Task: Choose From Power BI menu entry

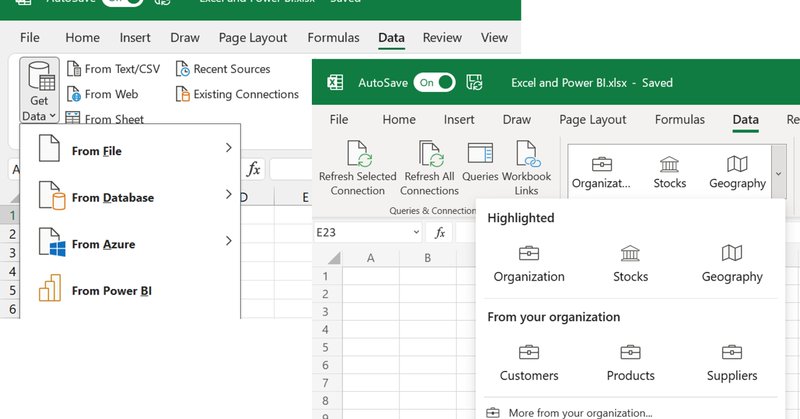Action: tap(130, 288)
